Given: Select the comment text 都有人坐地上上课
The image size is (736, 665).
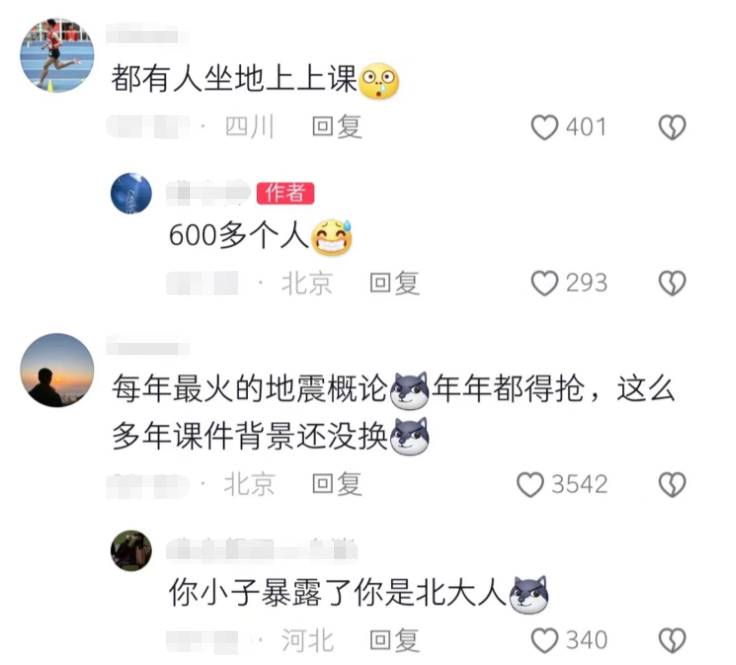Looking at the screenshot, I should pyautogui.click(x=234, y=78).
